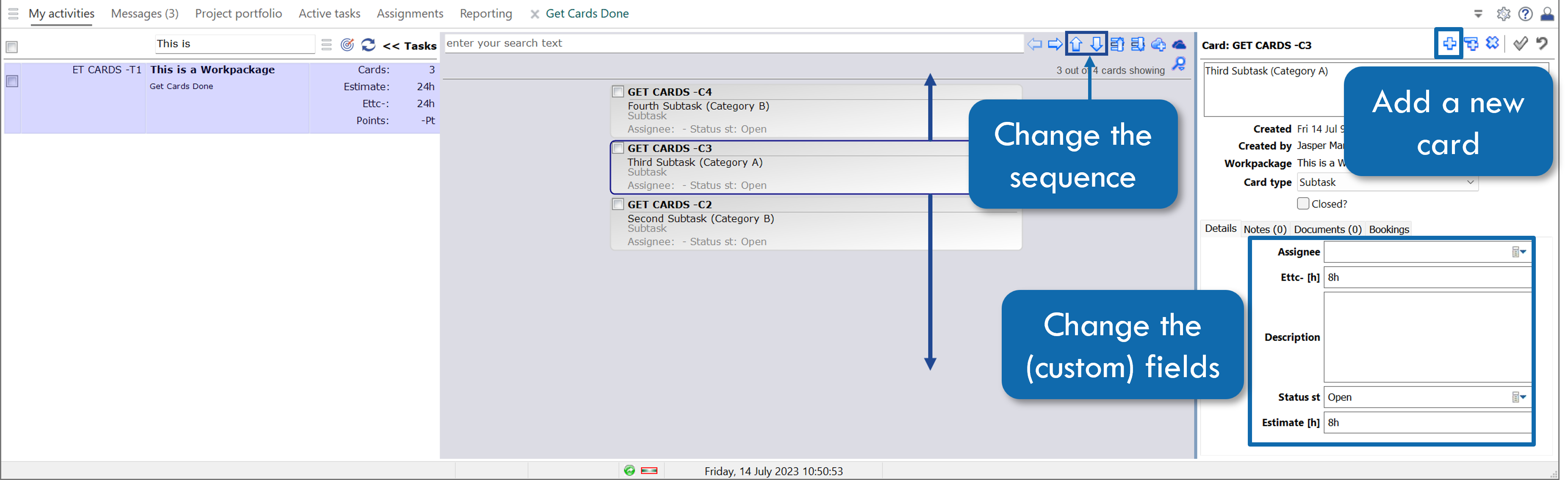Switch to Bookings tab
Viewport: 1568px width, 480px height.
1389,229
